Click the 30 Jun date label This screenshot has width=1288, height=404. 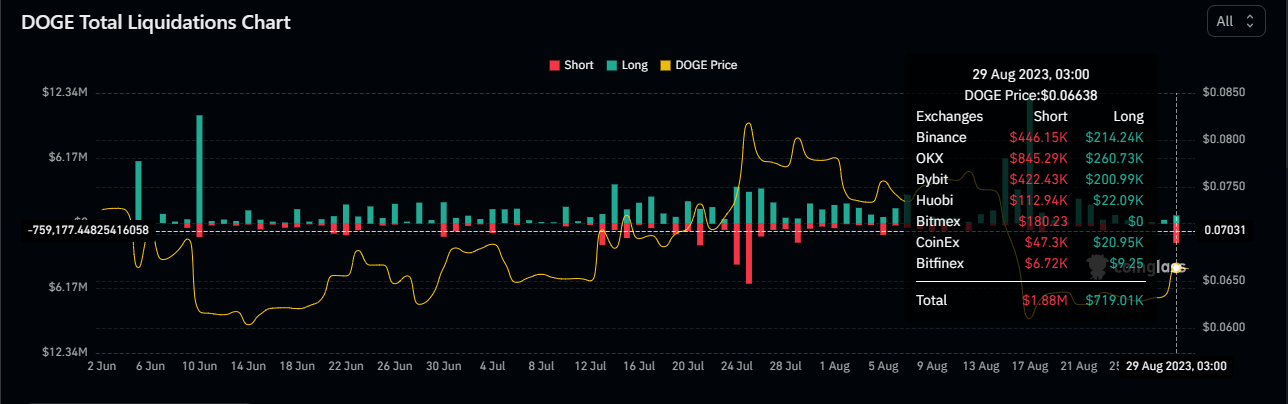442,367
